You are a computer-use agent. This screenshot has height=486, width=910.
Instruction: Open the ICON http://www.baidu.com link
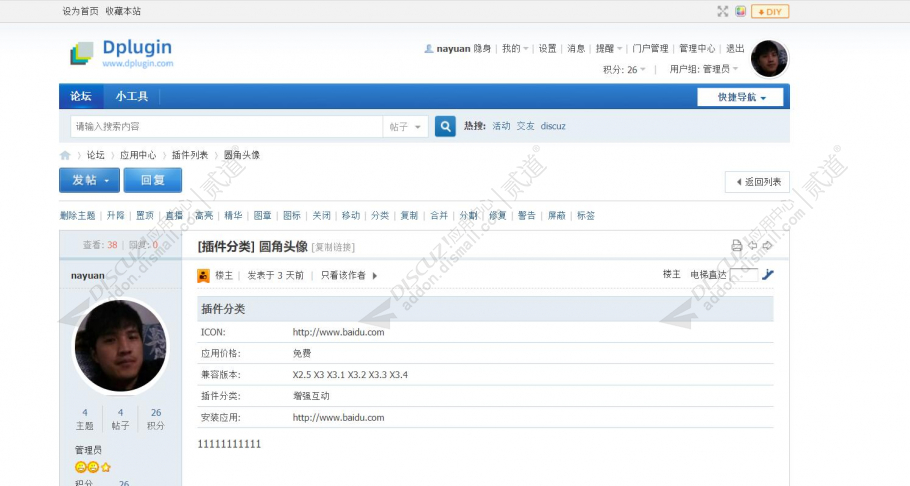point(338,332)
